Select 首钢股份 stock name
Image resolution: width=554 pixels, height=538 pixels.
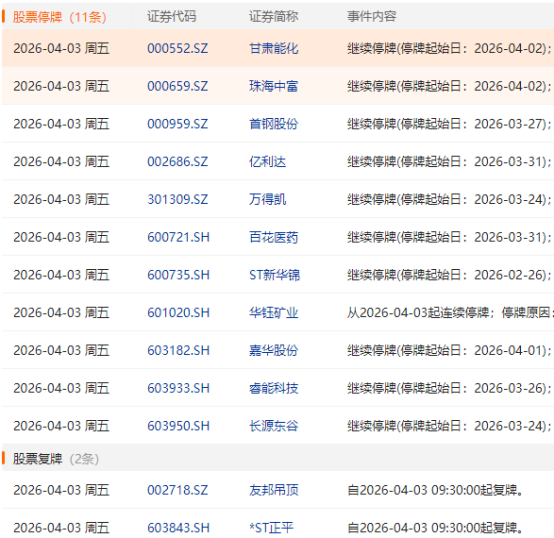click(x=273, y=124)
